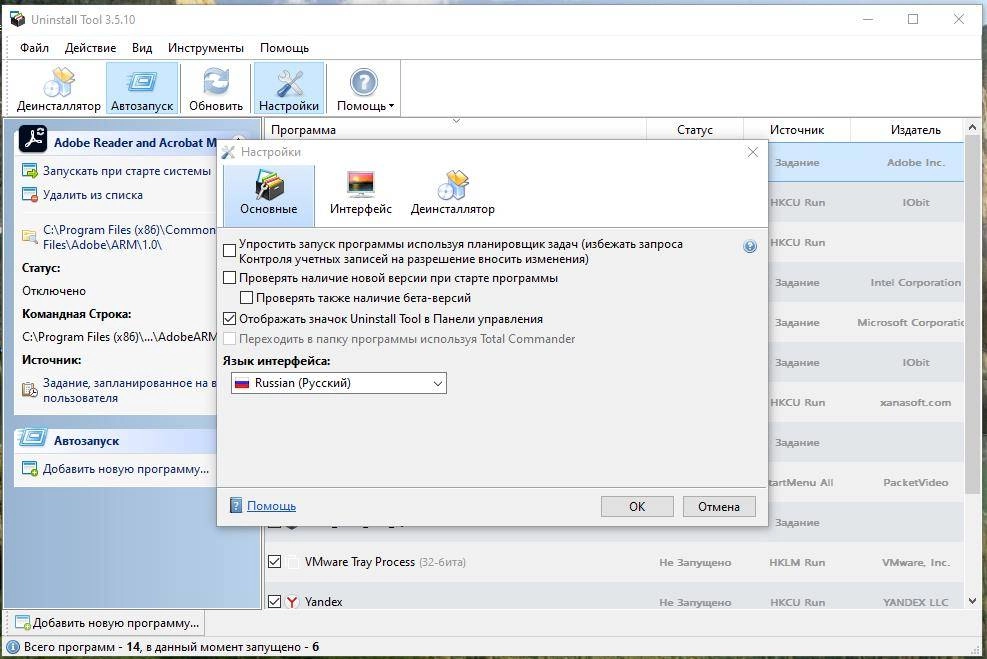This screenshot has width=987, height=659.
Task: Open Настройки from the main toolbar
Action: pos(289,89)
